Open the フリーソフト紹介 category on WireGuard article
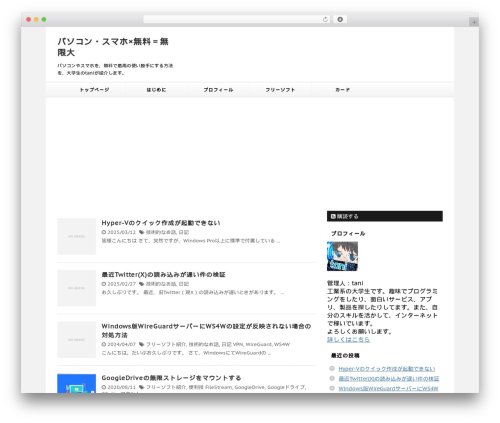 pos(166,344)
